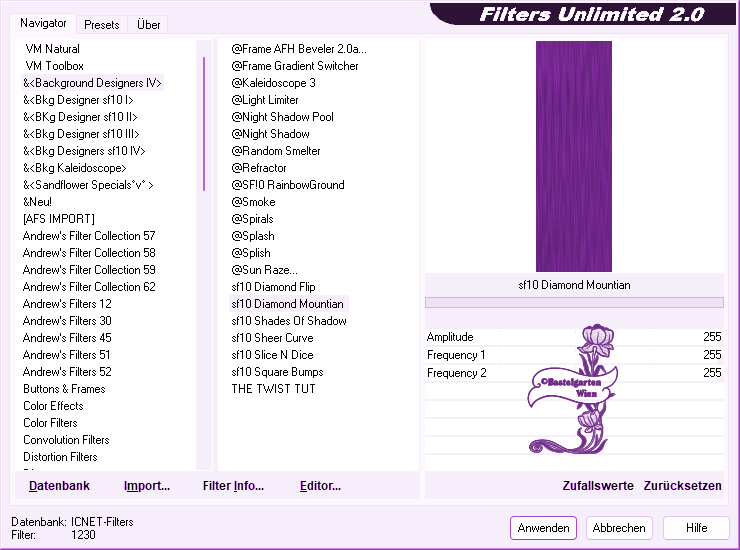The width and height of the screenshot is (740, 550).
Task: Choose @Splish filter
Action: point(251,253)
